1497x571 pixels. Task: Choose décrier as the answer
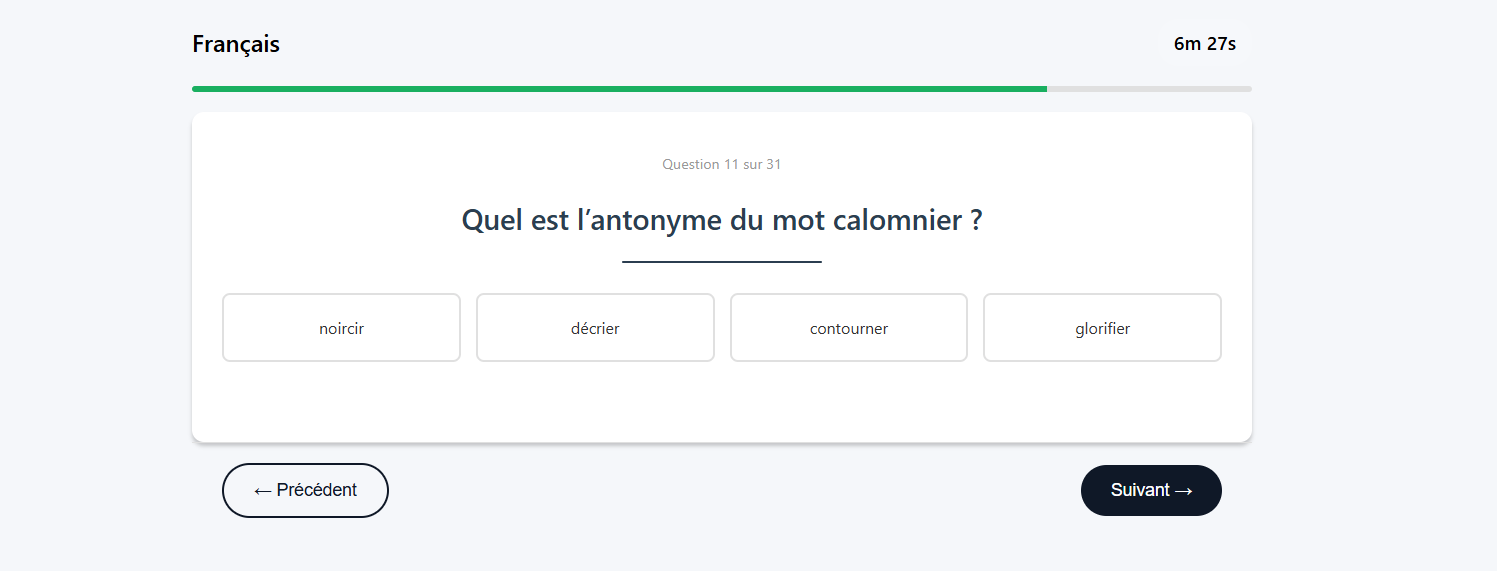tap(595, 328)
